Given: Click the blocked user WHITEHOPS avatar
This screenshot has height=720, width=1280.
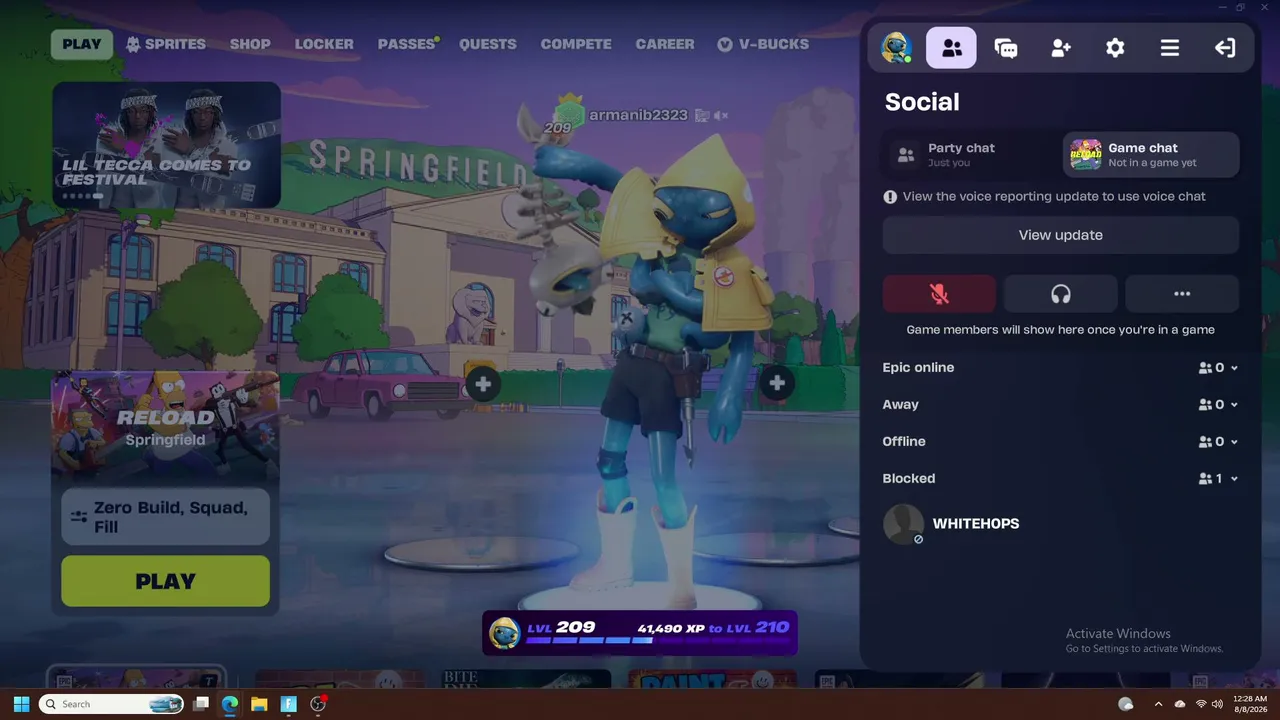Looking at the screenshot, I should tap(903, 524).
